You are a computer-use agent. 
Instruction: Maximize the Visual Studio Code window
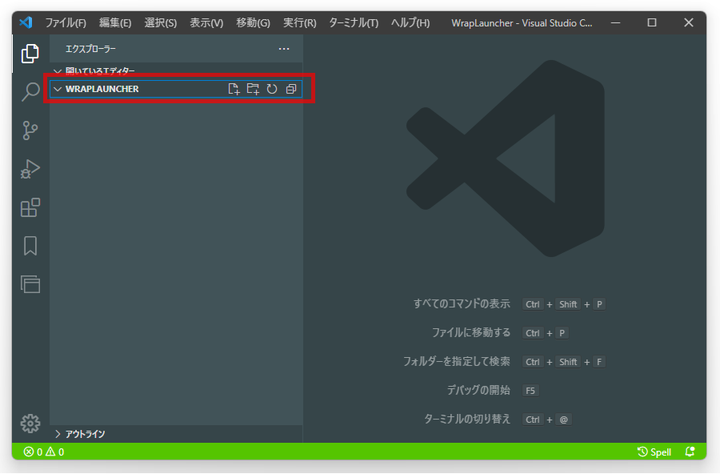tap(652, 23)
